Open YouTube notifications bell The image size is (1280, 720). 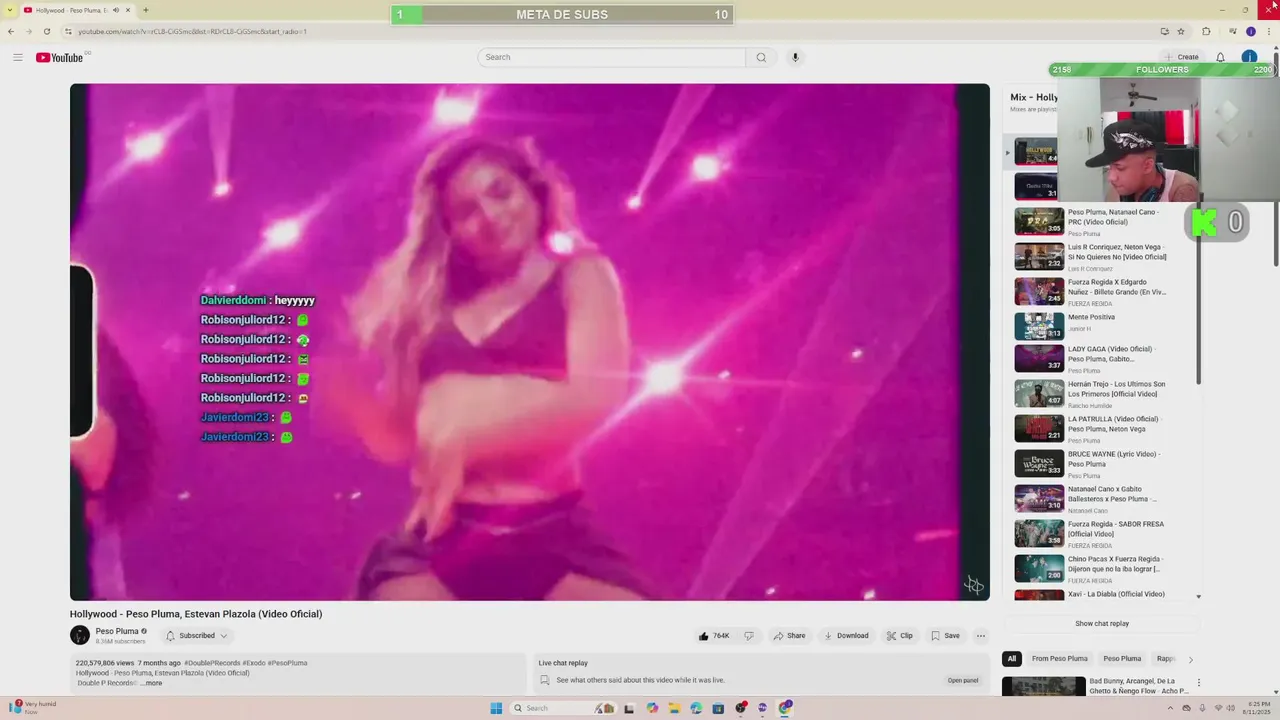click(1220, 57)
